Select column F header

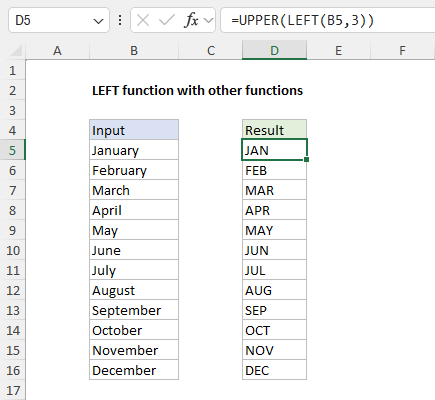click(402, 51)
